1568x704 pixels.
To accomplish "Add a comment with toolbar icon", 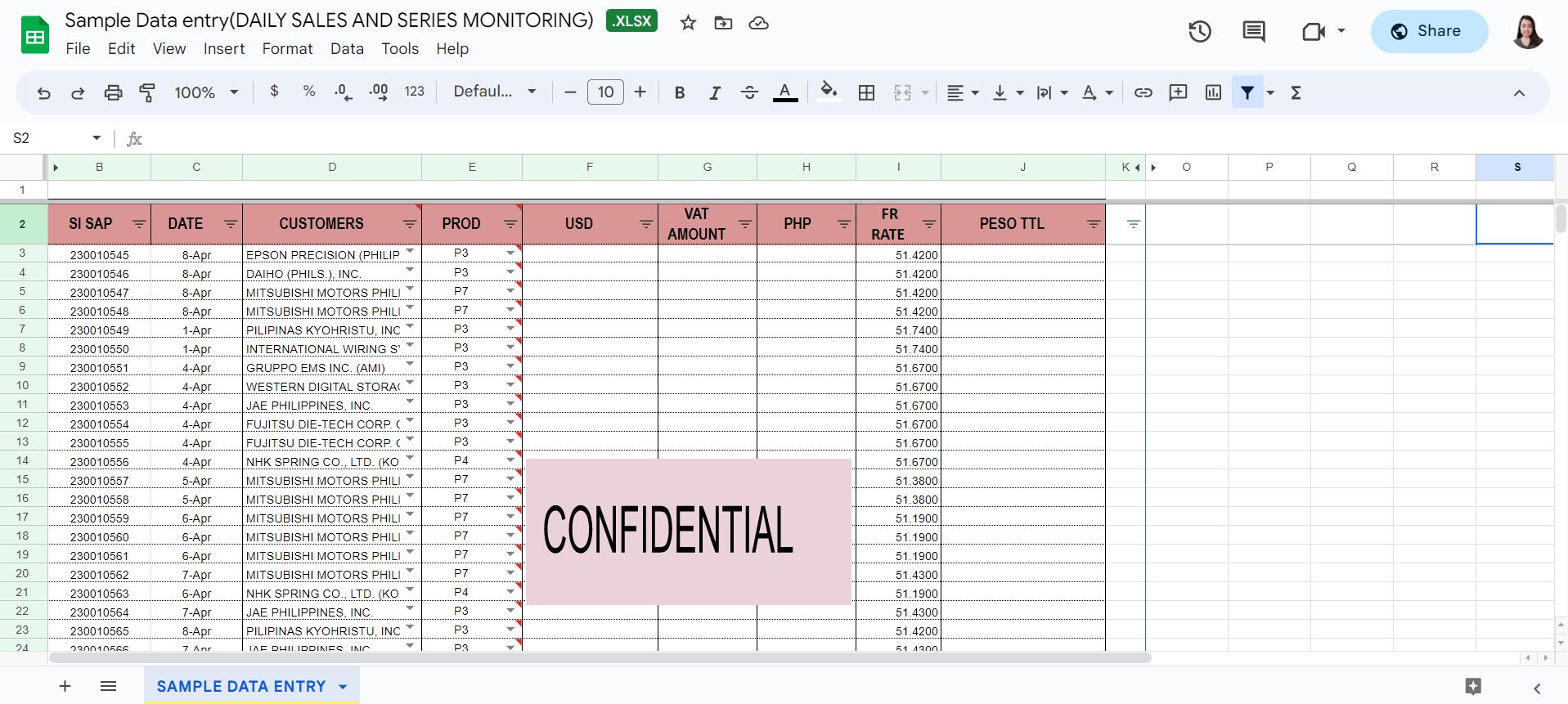I will 1178,93.
